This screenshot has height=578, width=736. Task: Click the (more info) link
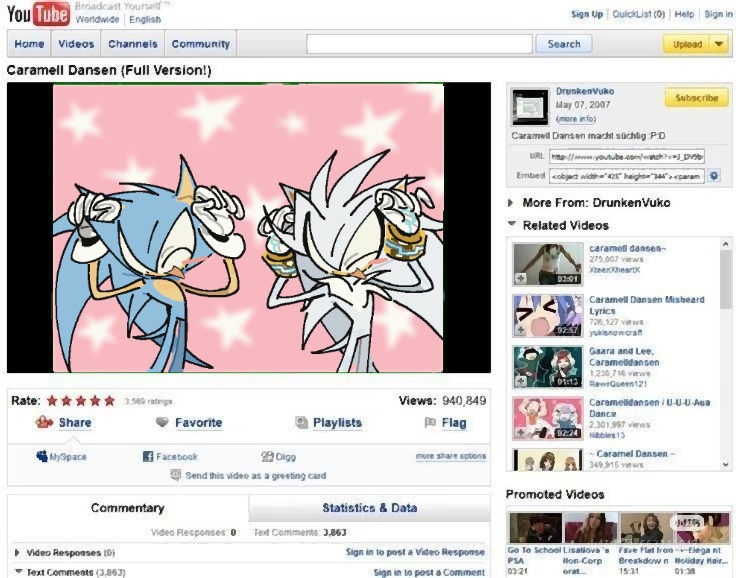tap(576, 119)
